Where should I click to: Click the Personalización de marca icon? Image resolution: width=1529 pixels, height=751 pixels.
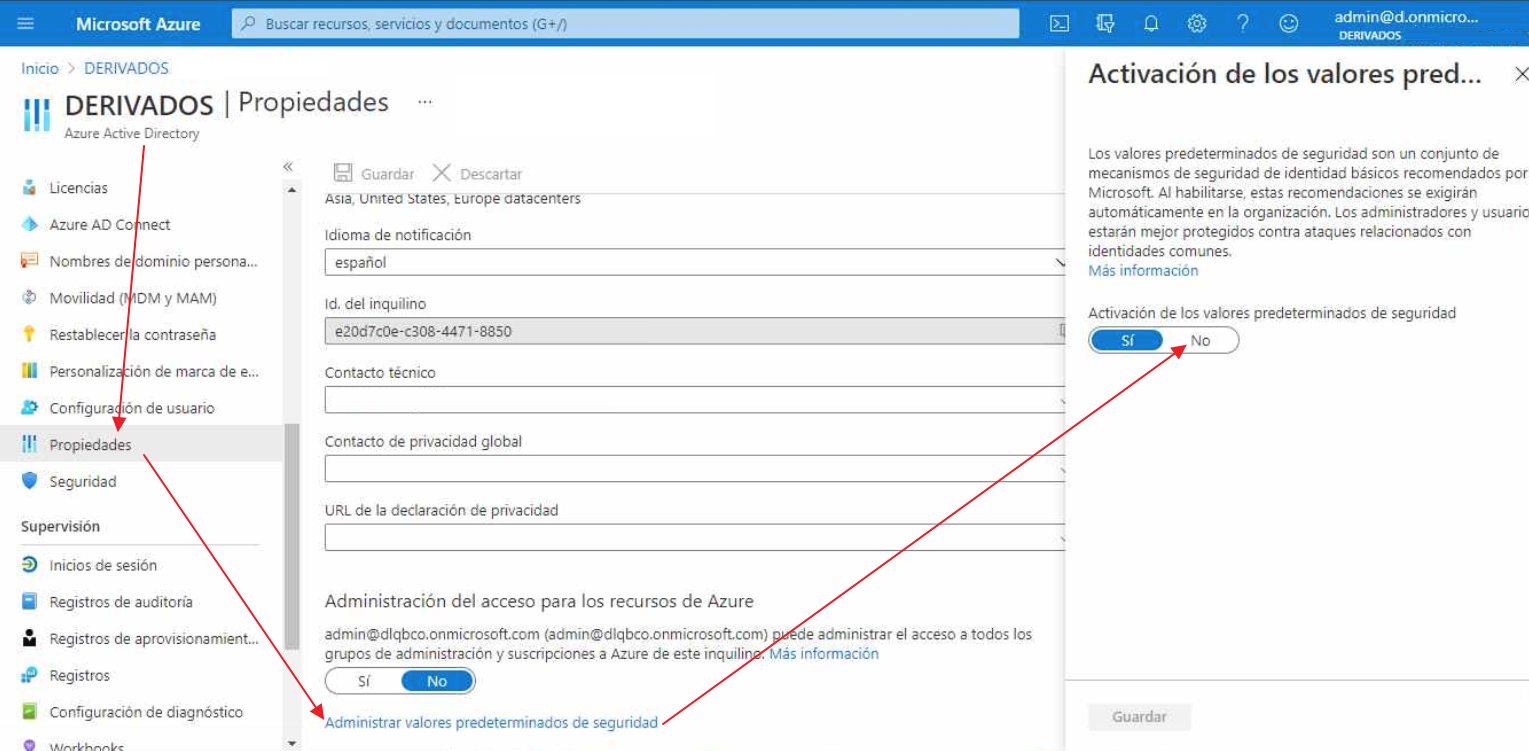(x=29, y=371)
